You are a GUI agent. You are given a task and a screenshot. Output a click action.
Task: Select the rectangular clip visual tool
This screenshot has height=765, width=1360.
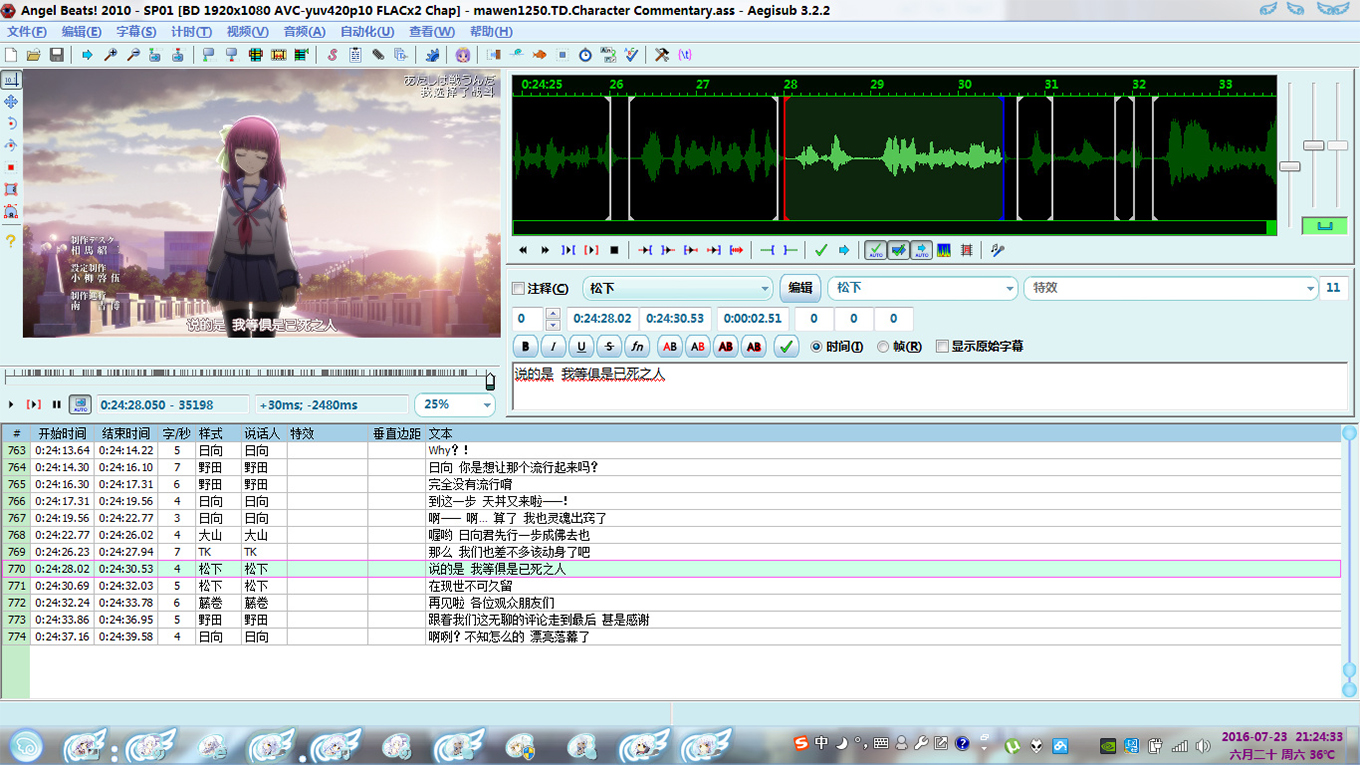pos(11,189)
